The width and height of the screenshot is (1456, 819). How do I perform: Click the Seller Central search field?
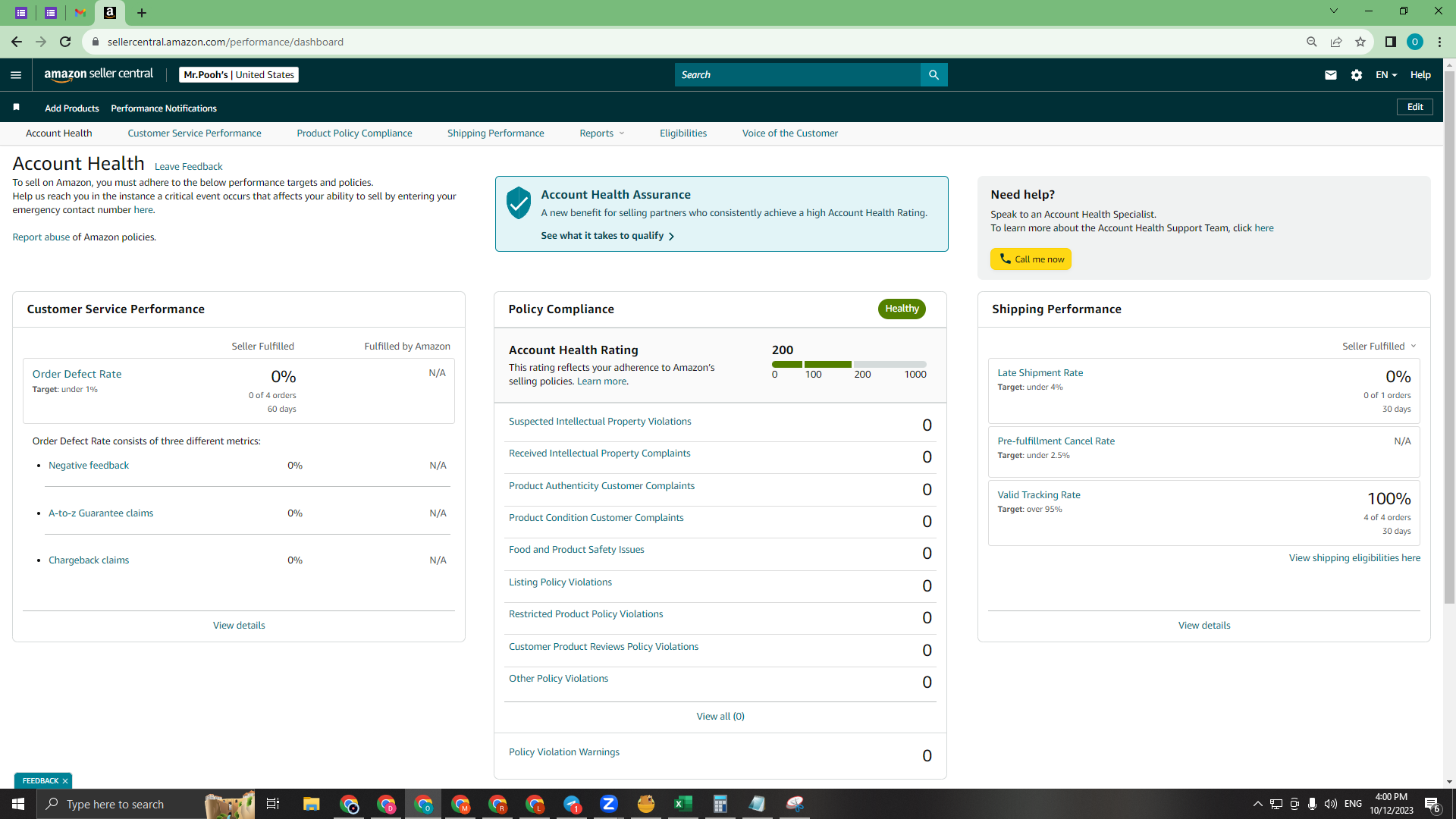(x=797, y=74)
